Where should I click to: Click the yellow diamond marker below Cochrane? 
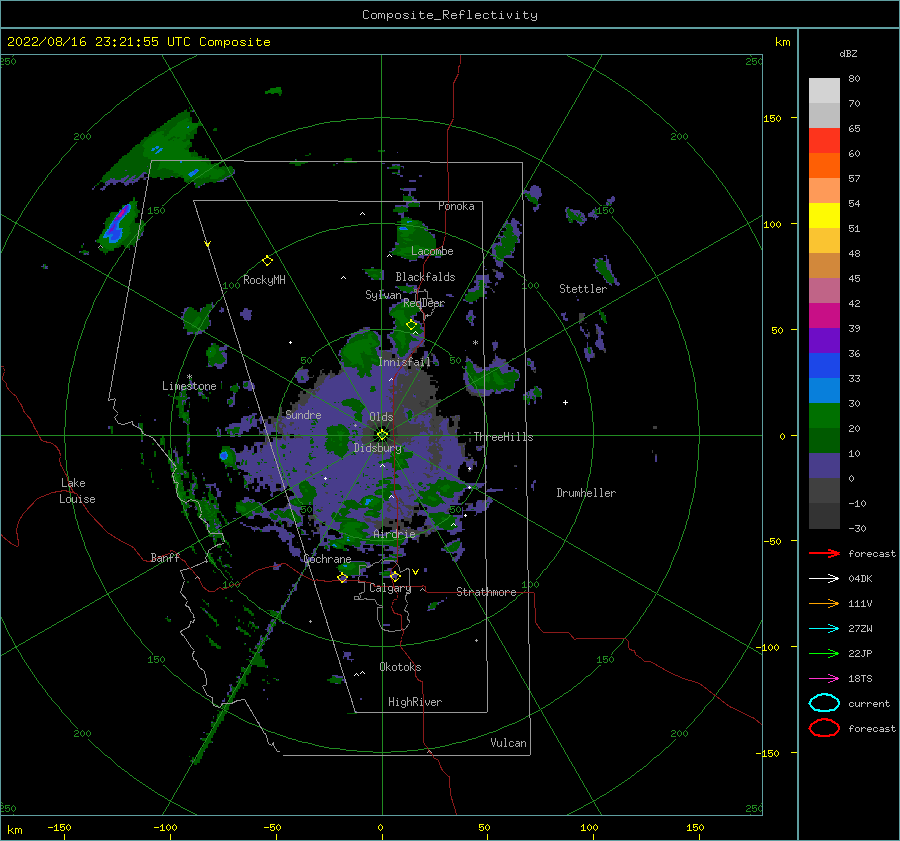342,577
